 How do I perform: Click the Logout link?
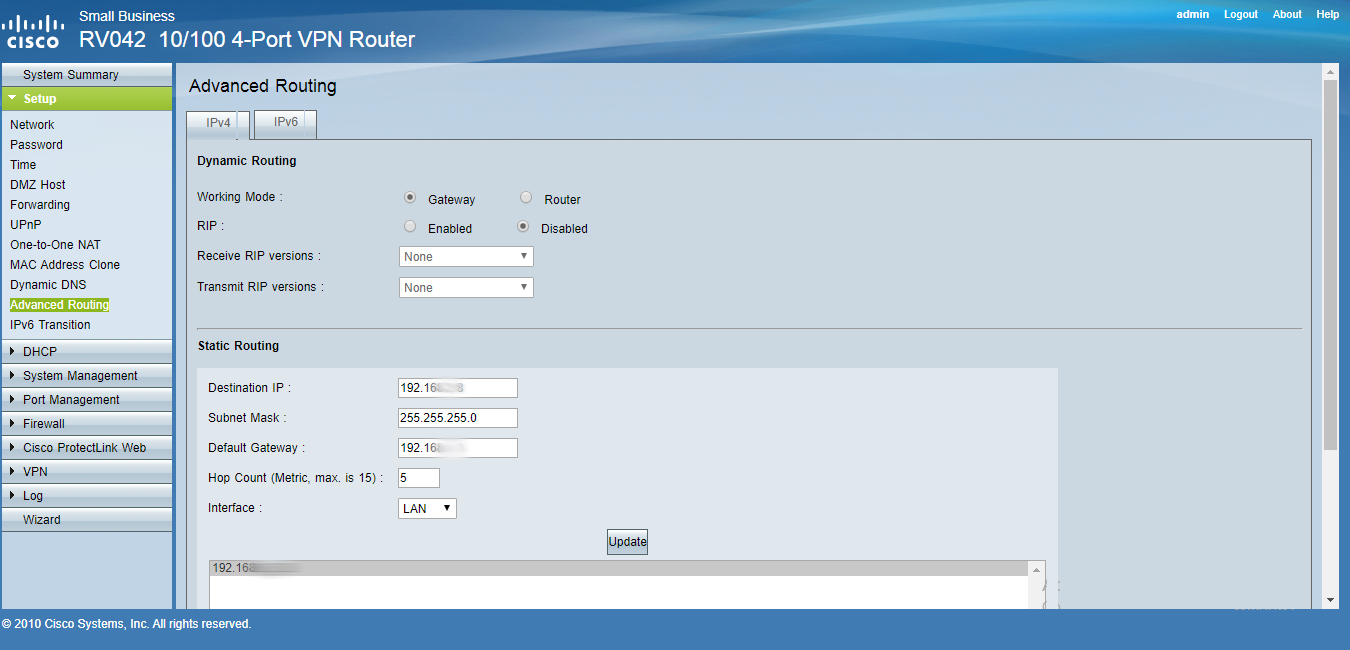(1241, 15)
